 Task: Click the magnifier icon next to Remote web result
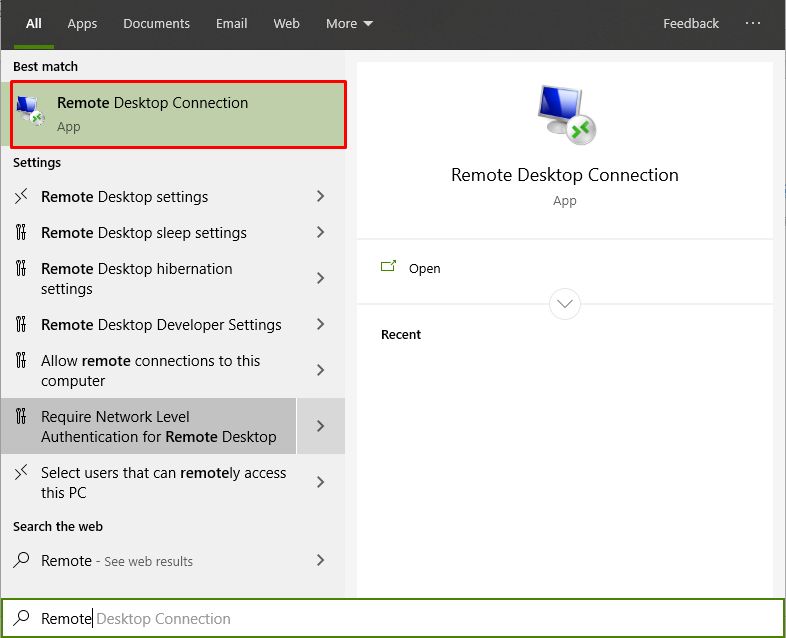21,560
